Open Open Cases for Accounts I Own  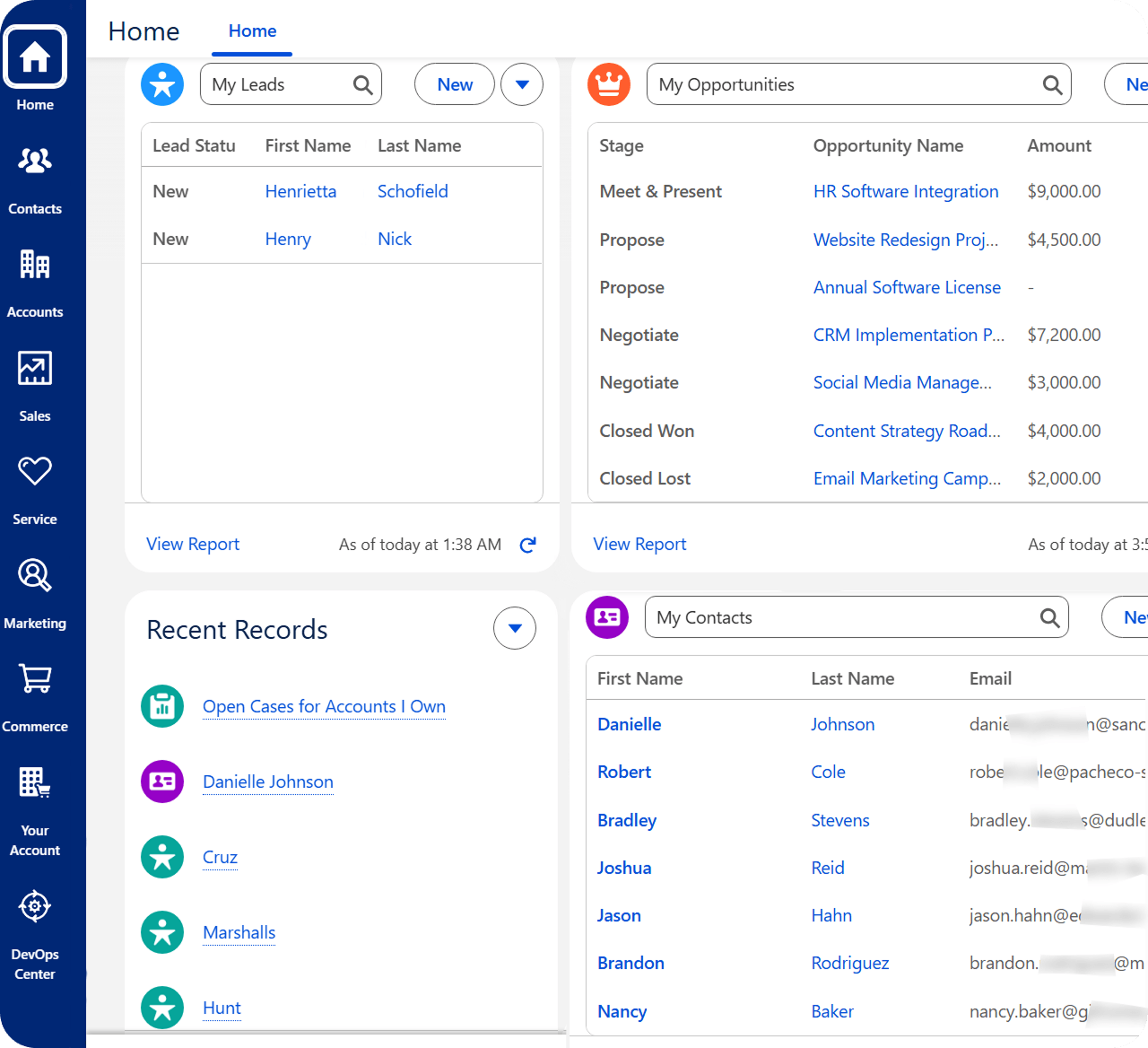324,706
